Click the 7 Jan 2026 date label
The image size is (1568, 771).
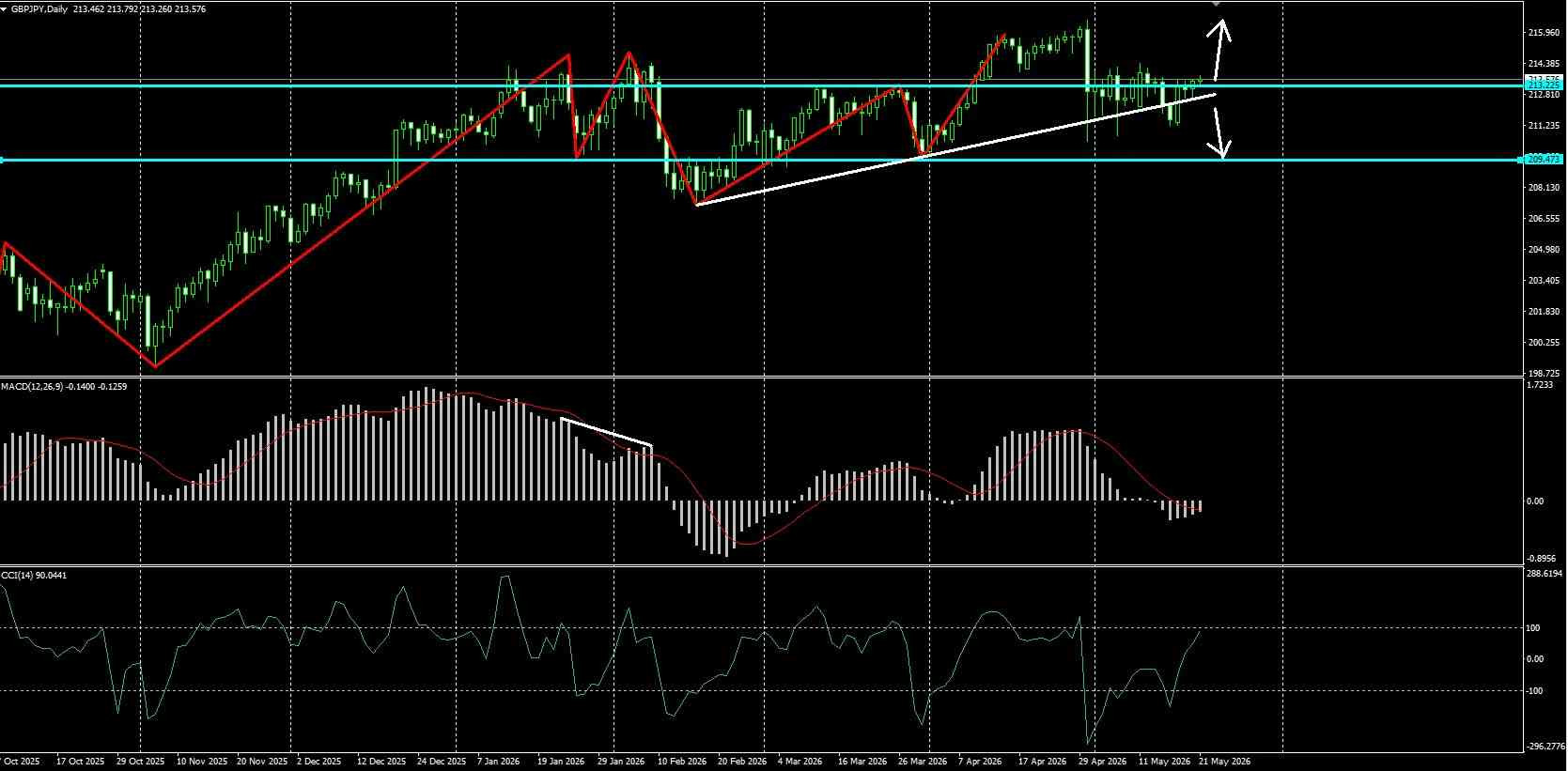point(499,762)
